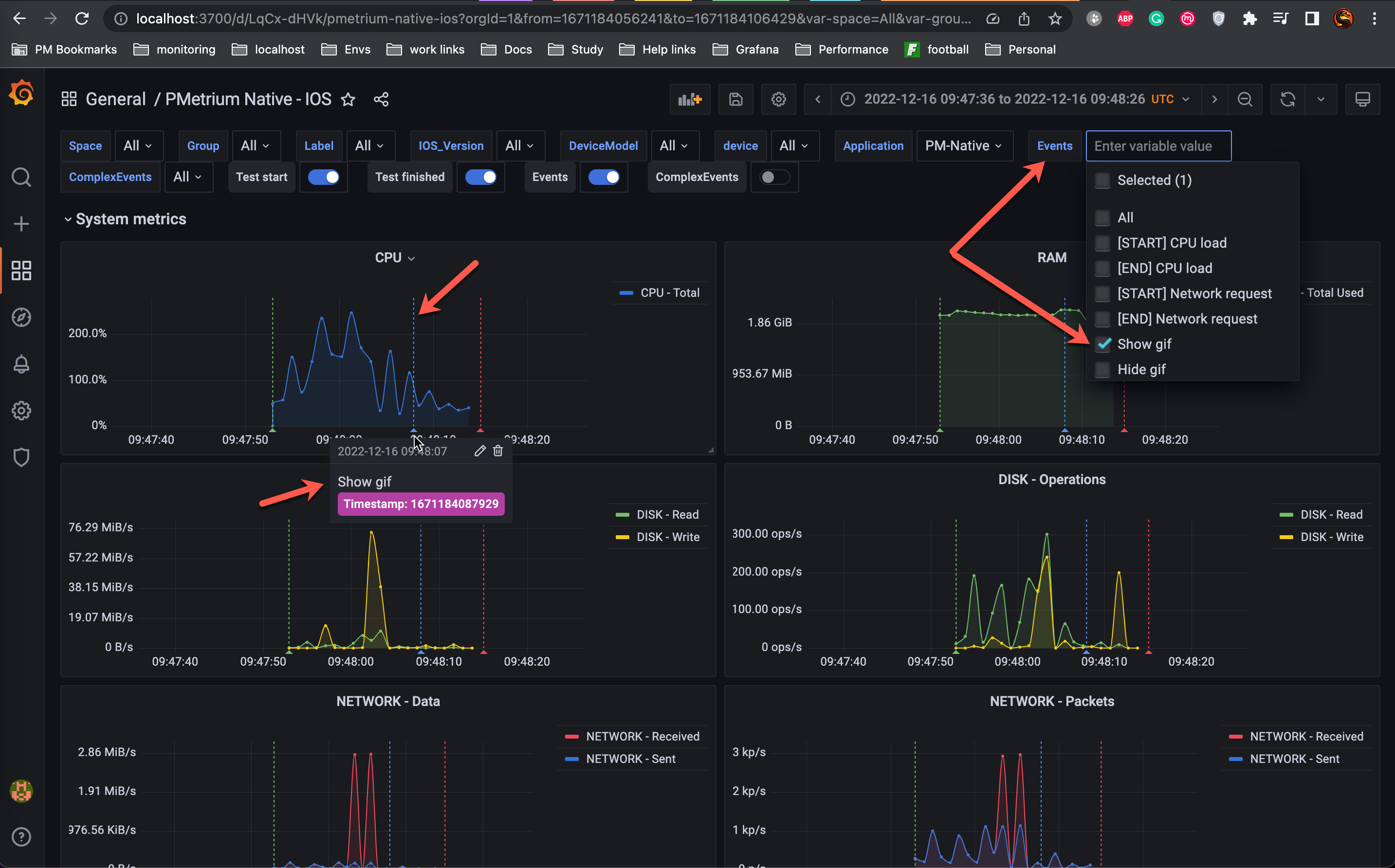Check [START] Network request option
Image resolution: width=1395 pixels, height=868 pixels.
(x=1102, y=294)
